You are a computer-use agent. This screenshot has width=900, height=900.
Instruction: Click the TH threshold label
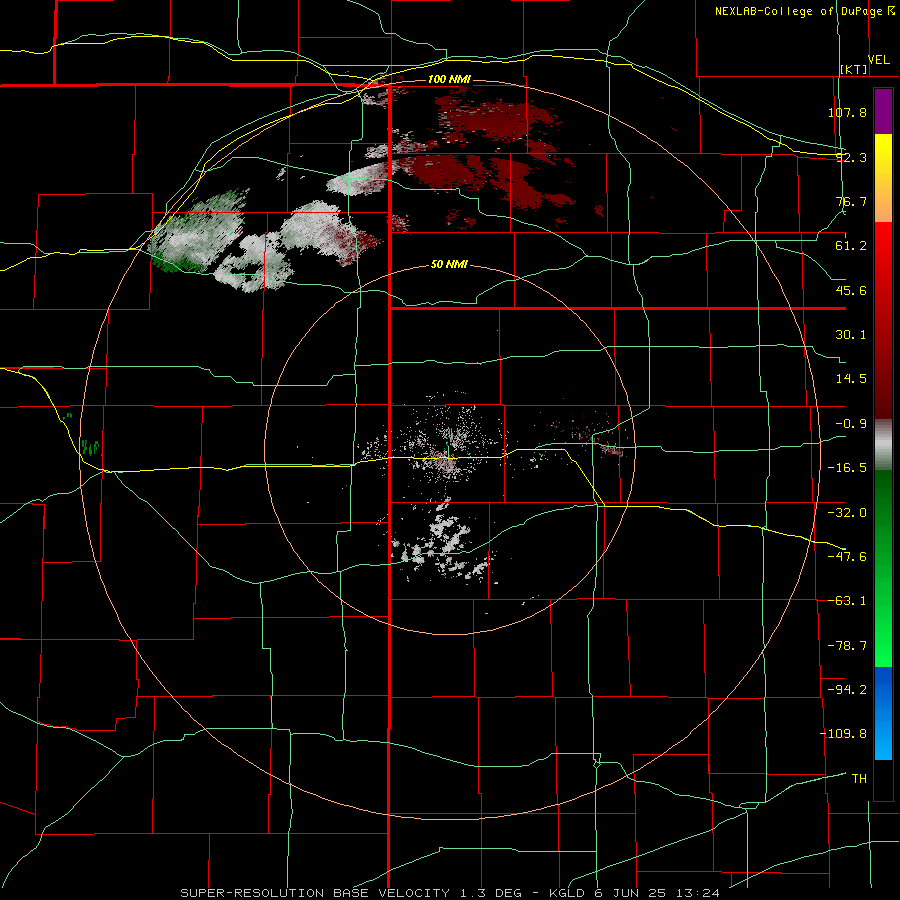(859, 778)
